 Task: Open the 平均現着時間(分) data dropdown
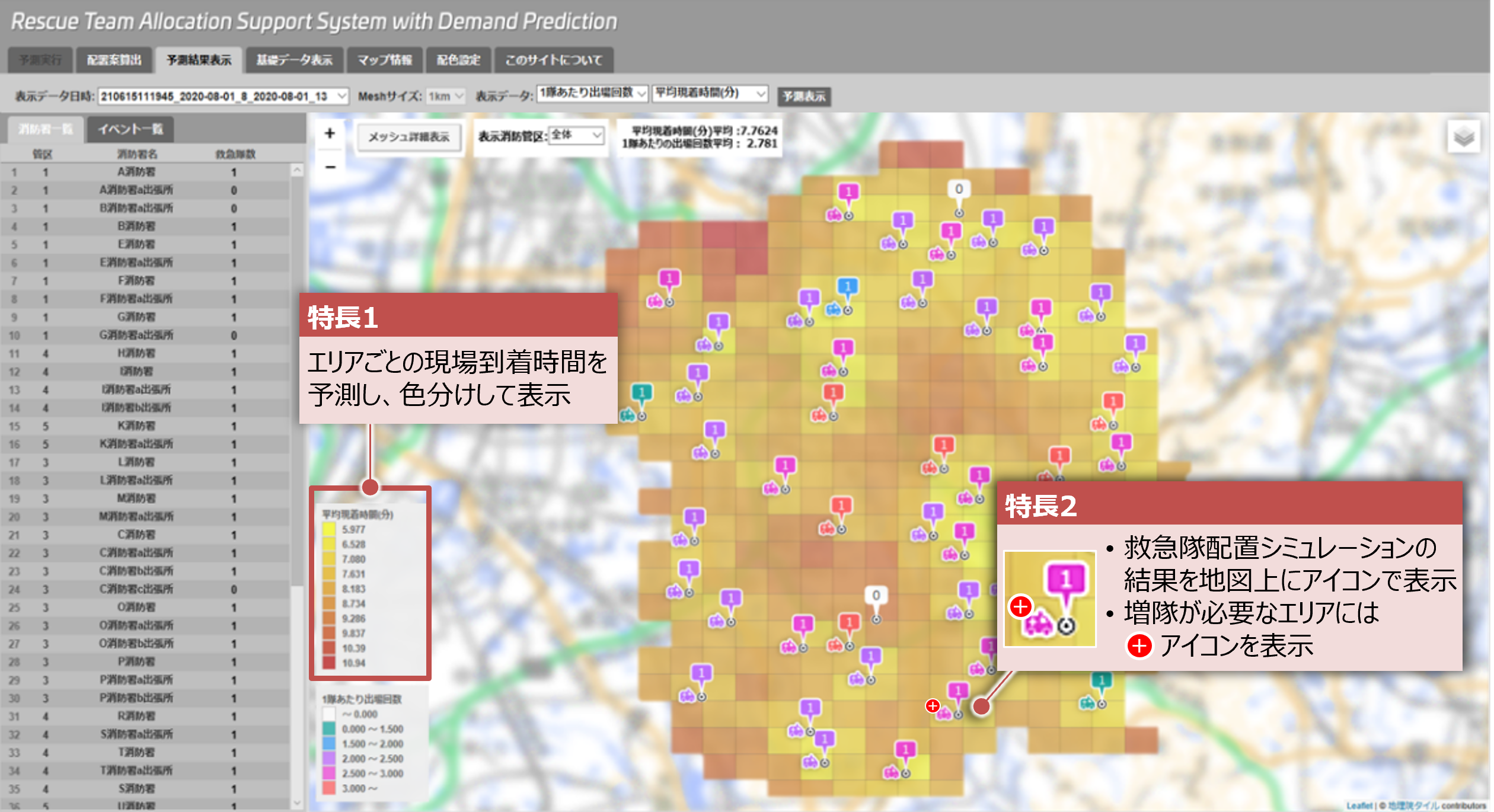710,93
